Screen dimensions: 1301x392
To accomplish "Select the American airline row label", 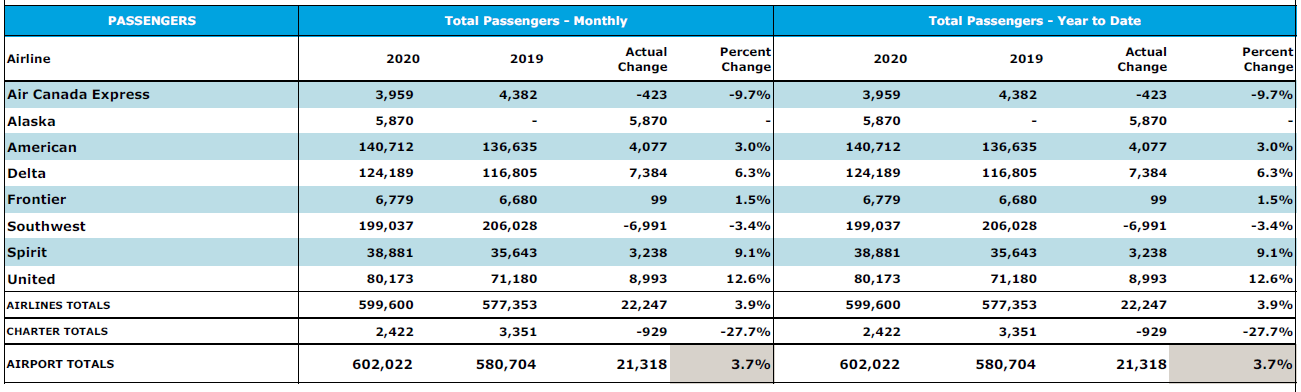I will pos(41,147).
